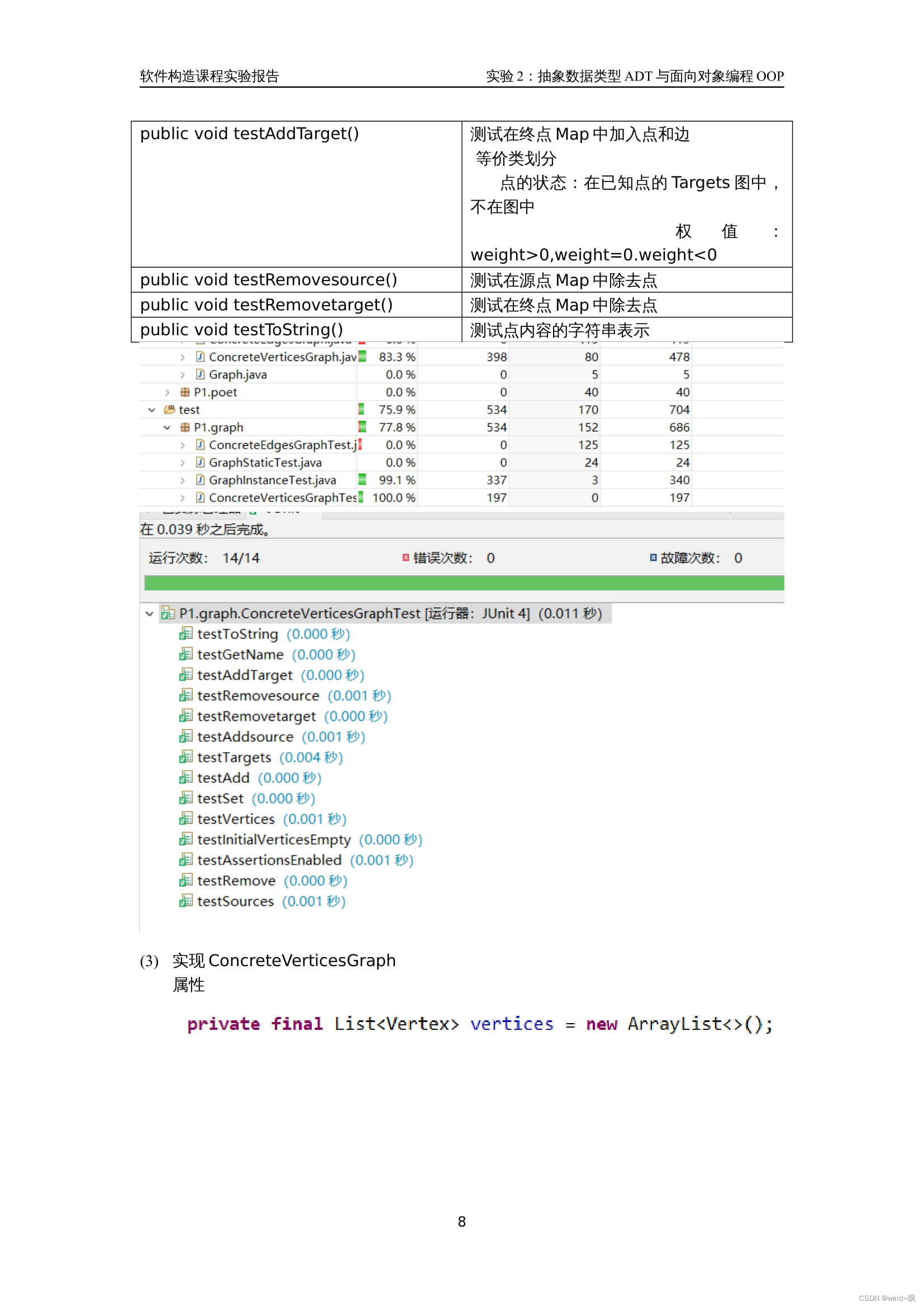Viewport: 924px width, 1307px height.
Task: Click the missed instructions value 125 for ConcreteEdgesGraphTest
Action: point(588,445)
